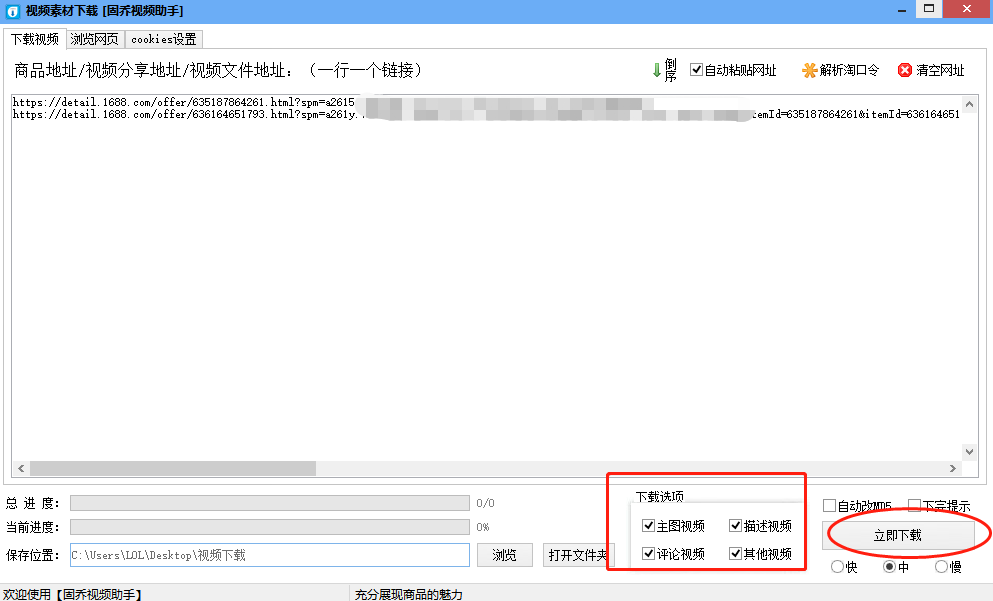The height and width of the screenshot is (601, 993).
Task: Maximize the 视频素材下载 window
Action: click(x=929, y=9)
